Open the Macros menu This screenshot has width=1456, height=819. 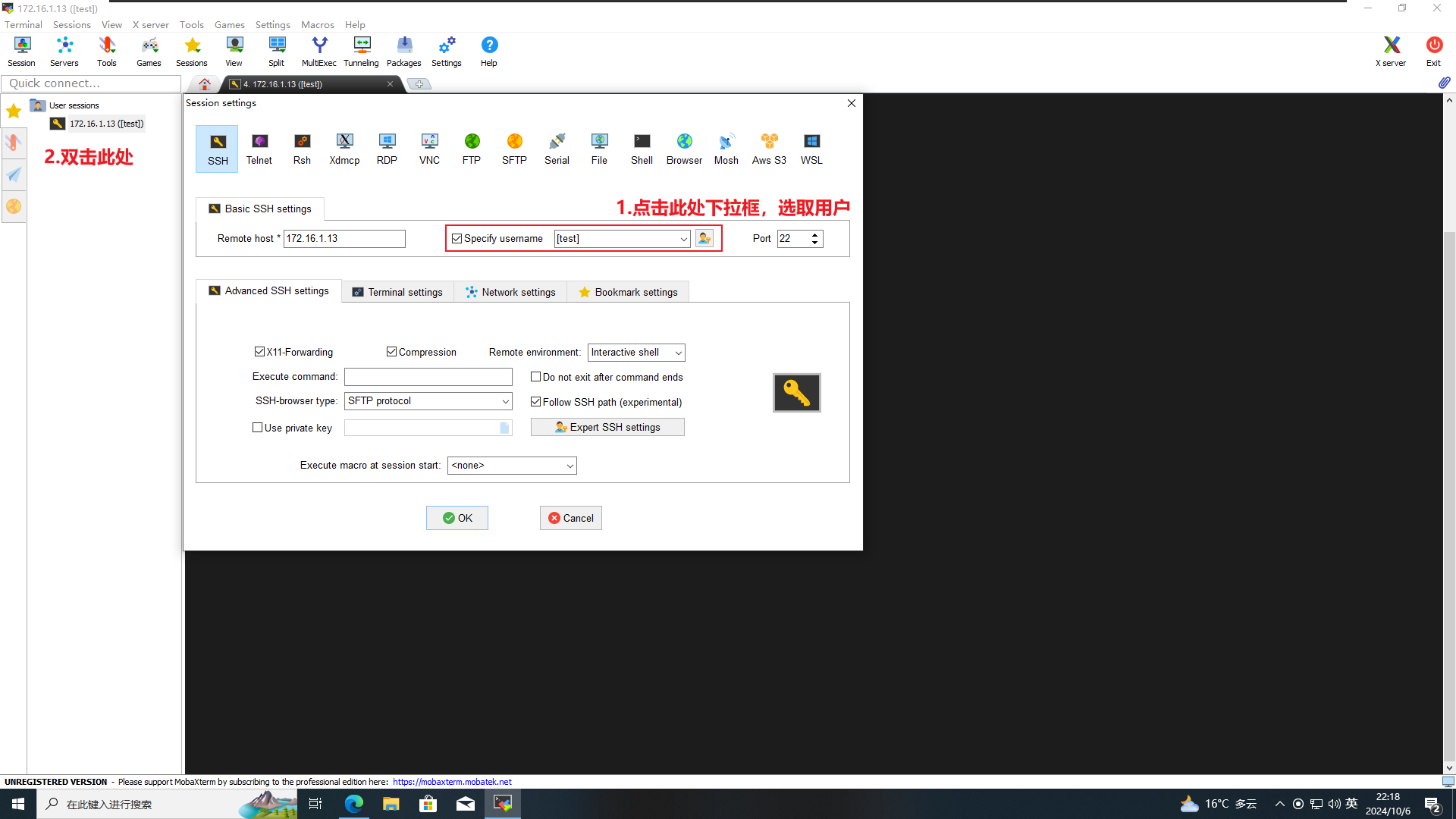point(317,24)
